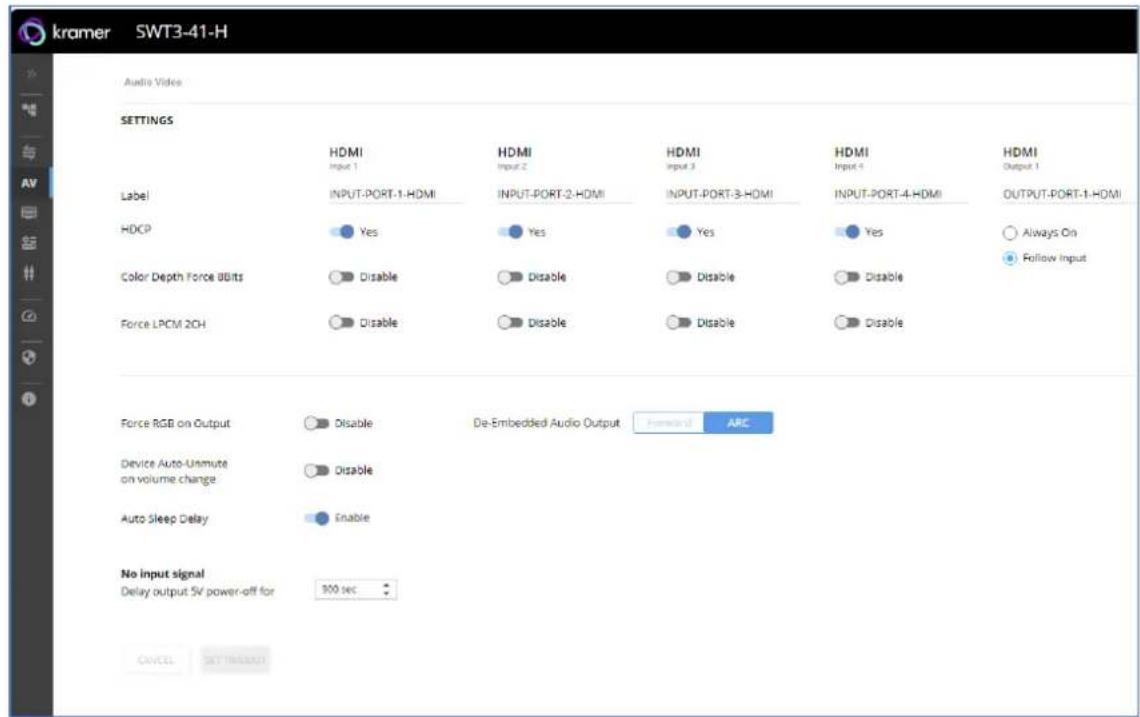This screenshot has height=717, width=1140.
Task: Click the Set Timeout button
Action: point(235,660)
